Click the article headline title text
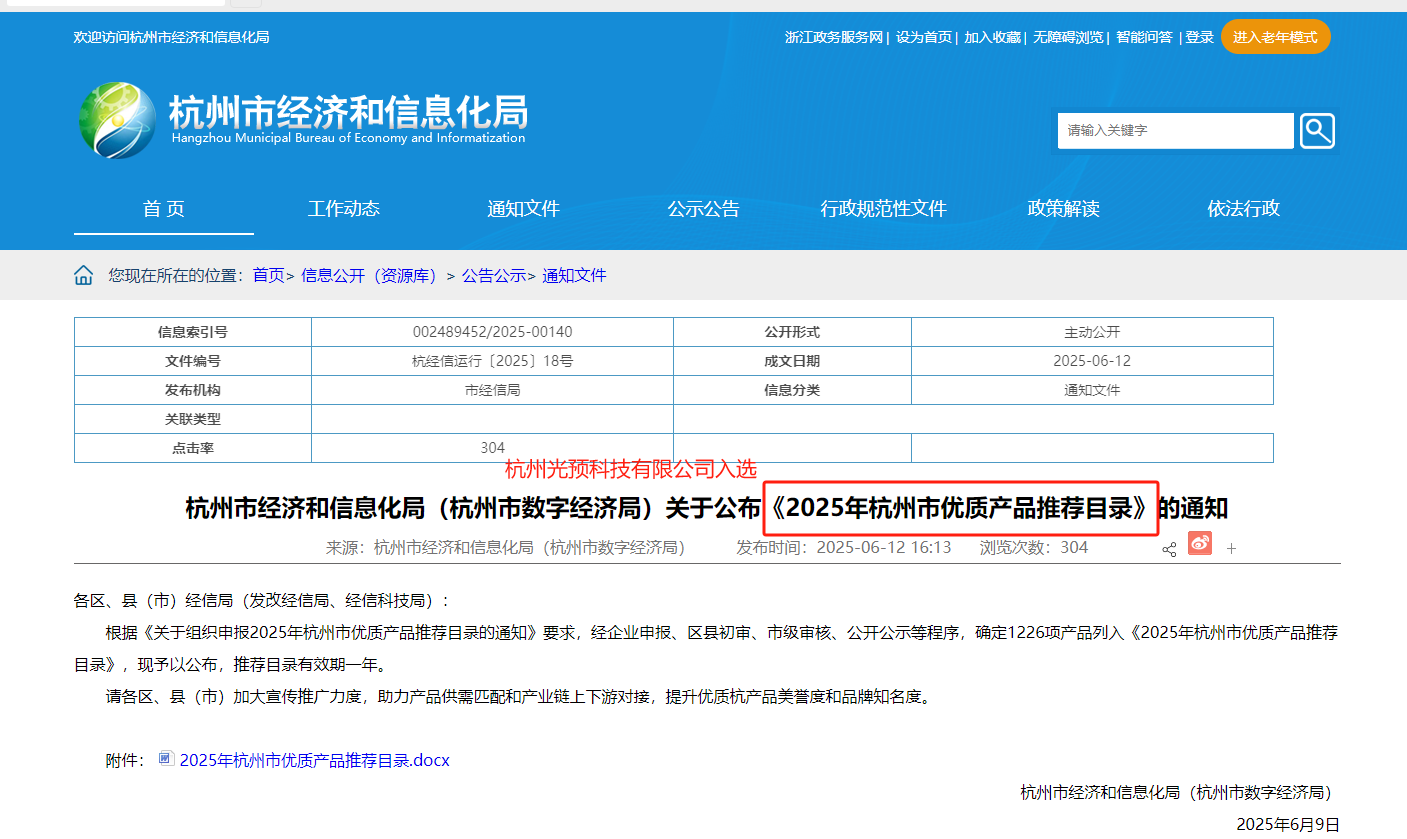 click(706, 509)
